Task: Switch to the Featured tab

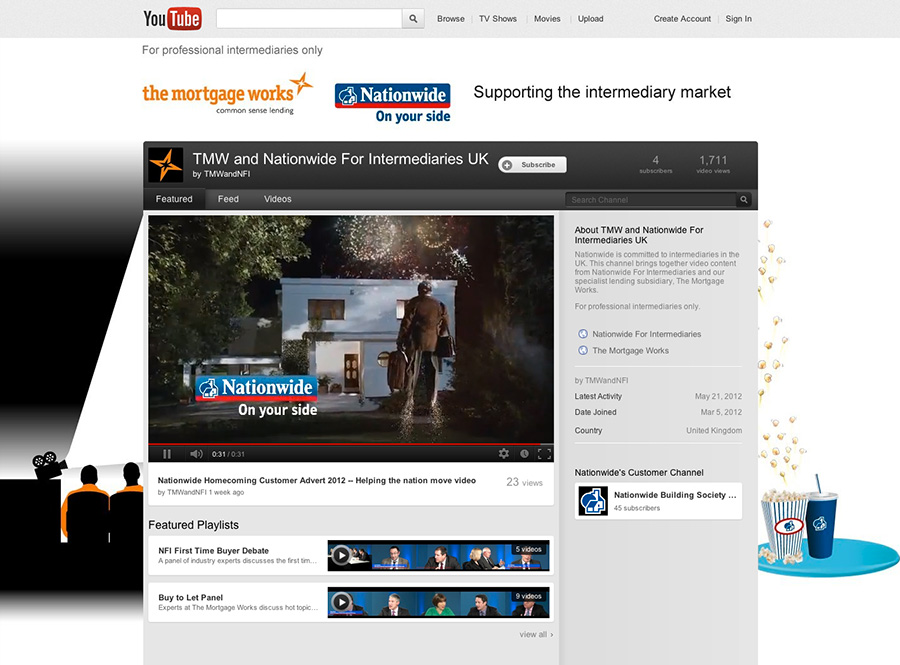Action: point(174,199)
